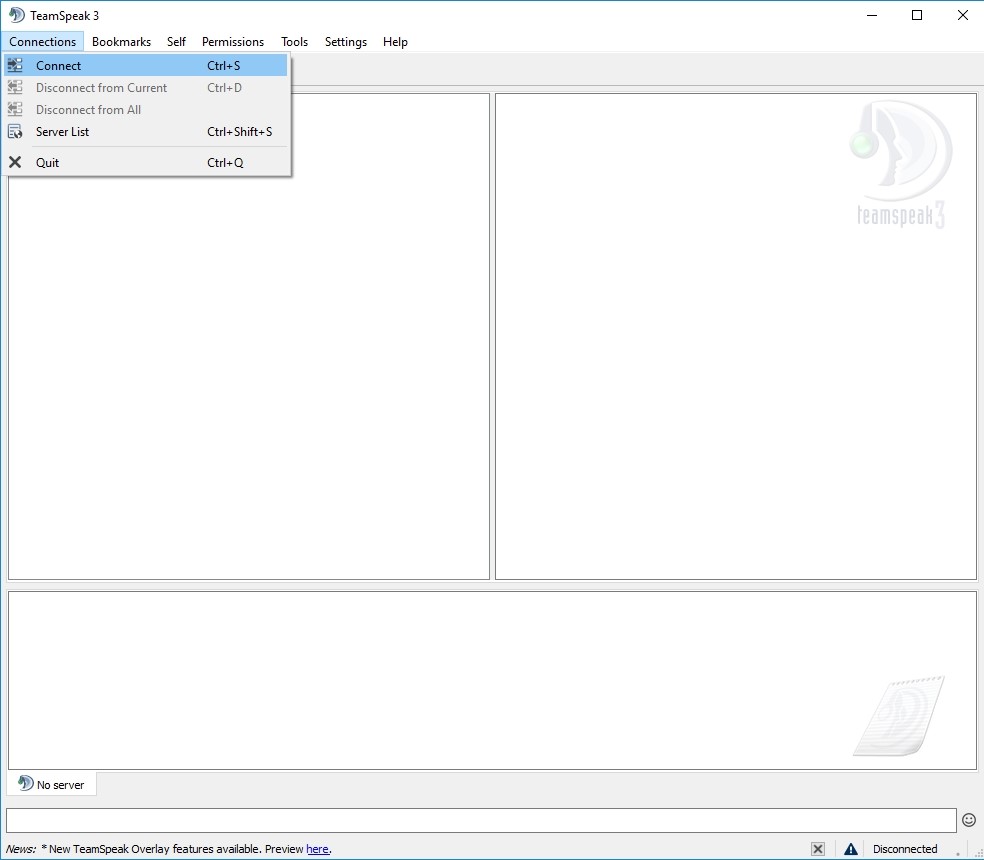The image size is (984, 860).
Task: Open the Permissions menu
Action: pos(232,42)
